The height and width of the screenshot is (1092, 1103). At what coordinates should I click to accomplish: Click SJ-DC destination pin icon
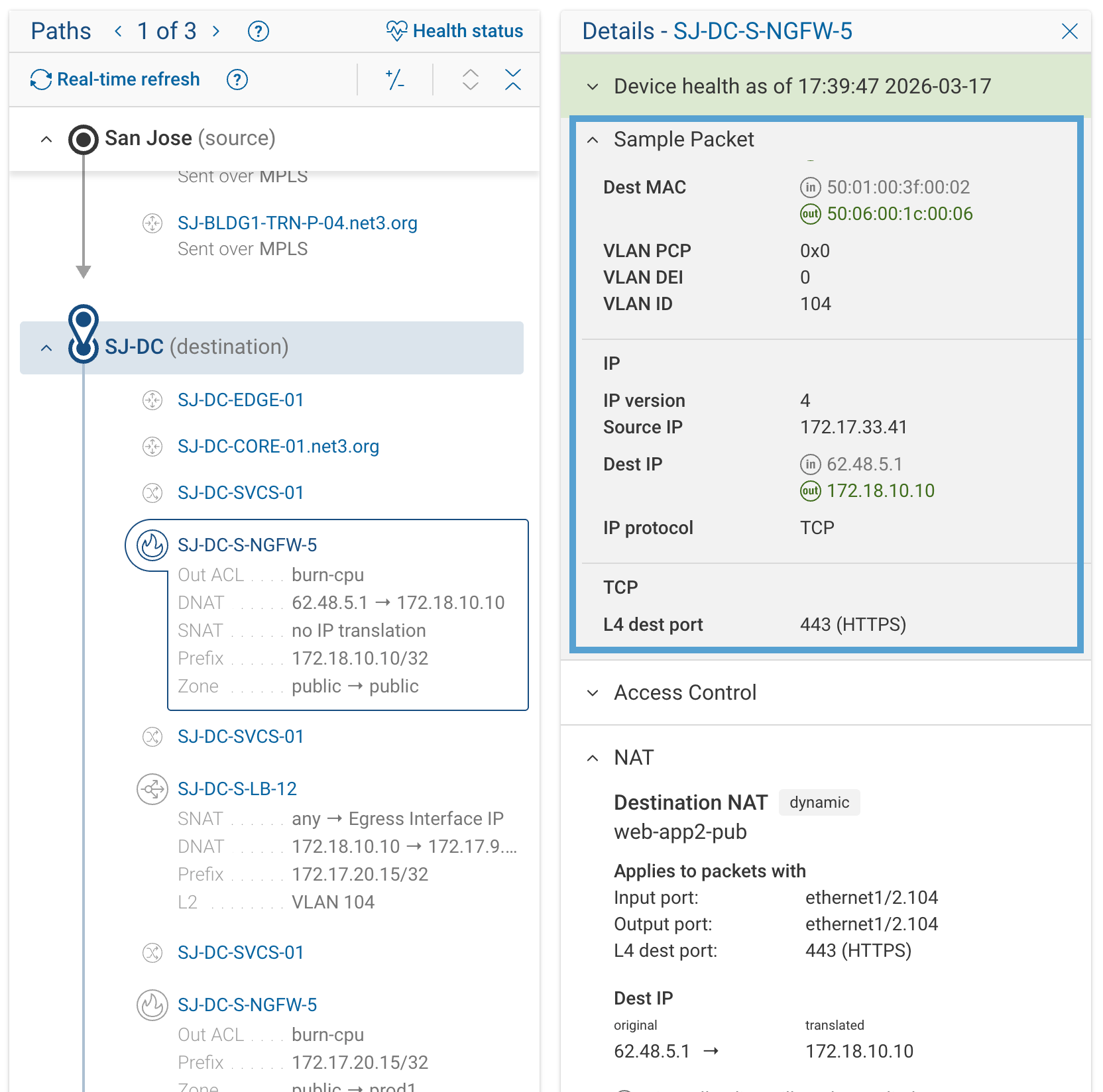[84, 333]
